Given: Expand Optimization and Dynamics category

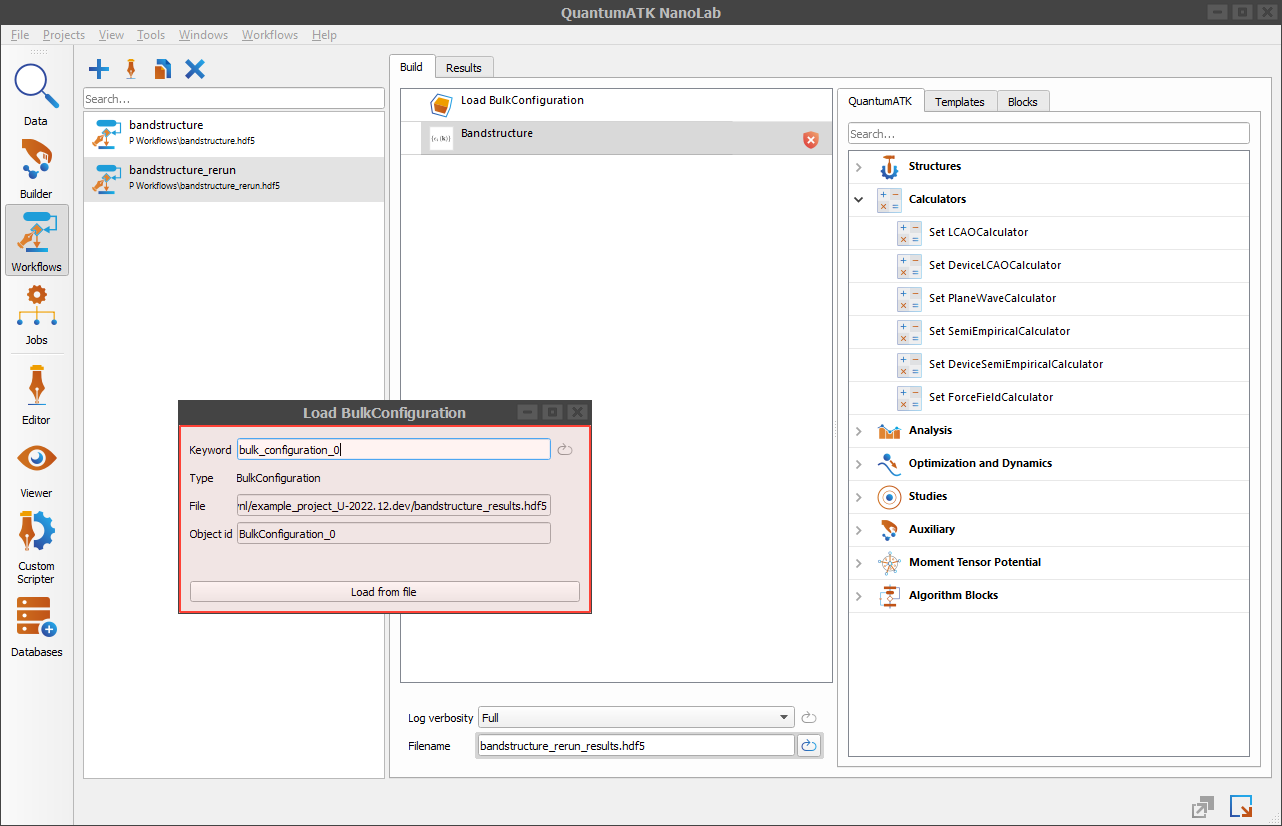Looking at the screenshot, I should click(859, 464).
